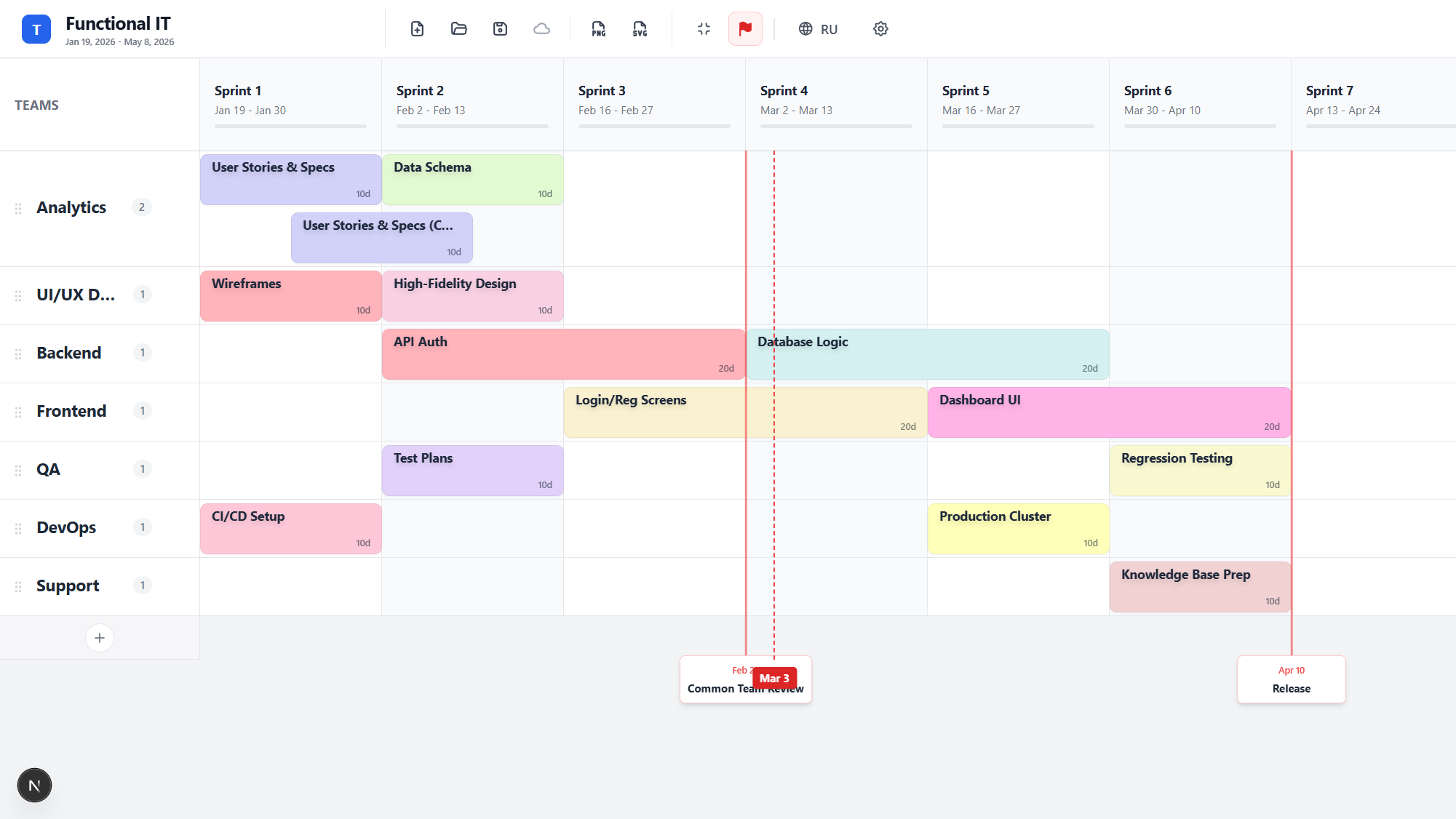Click the Functional IT project title
This screenshot has height=819, width=1456.
(118, 23)
